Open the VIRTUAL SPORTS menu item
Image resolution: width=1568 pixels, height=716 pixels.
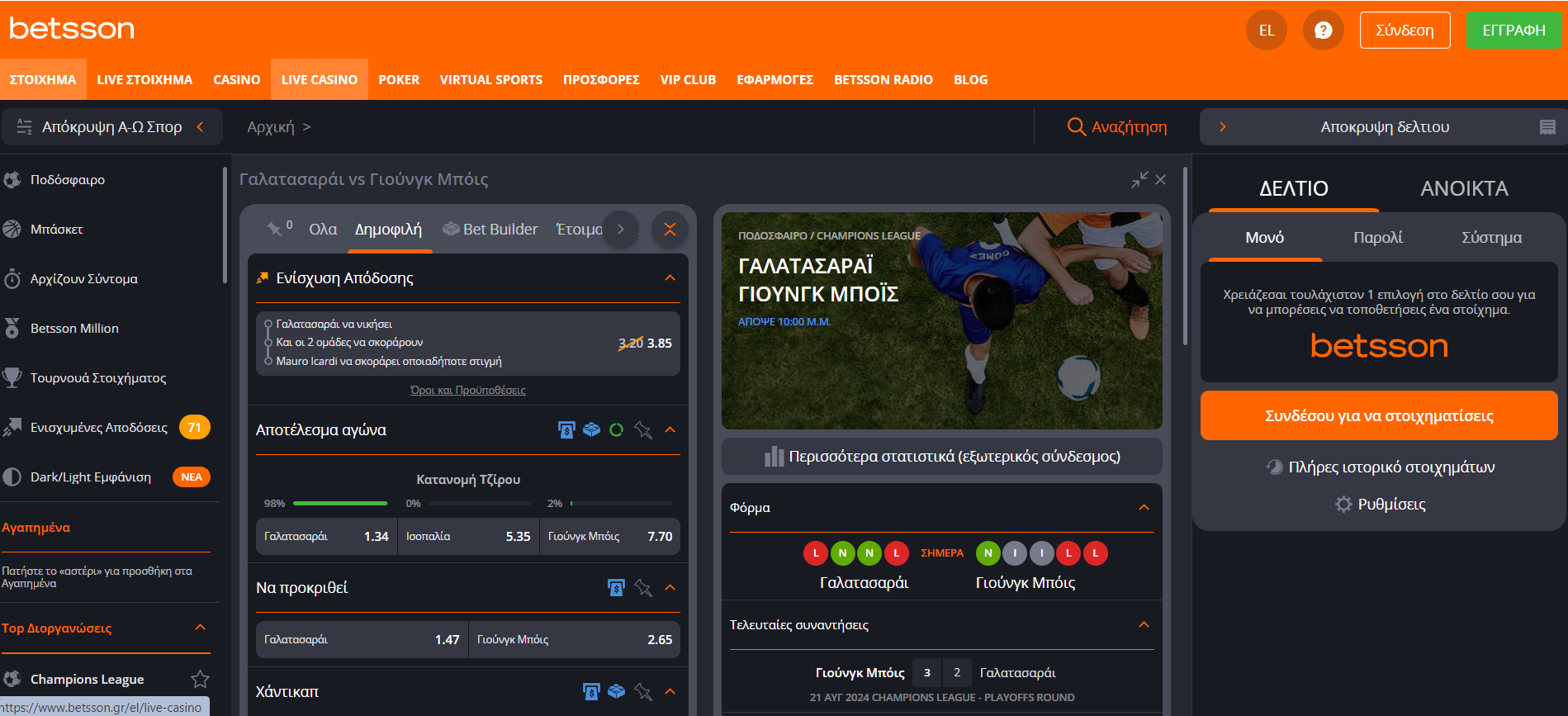[491, 79]
